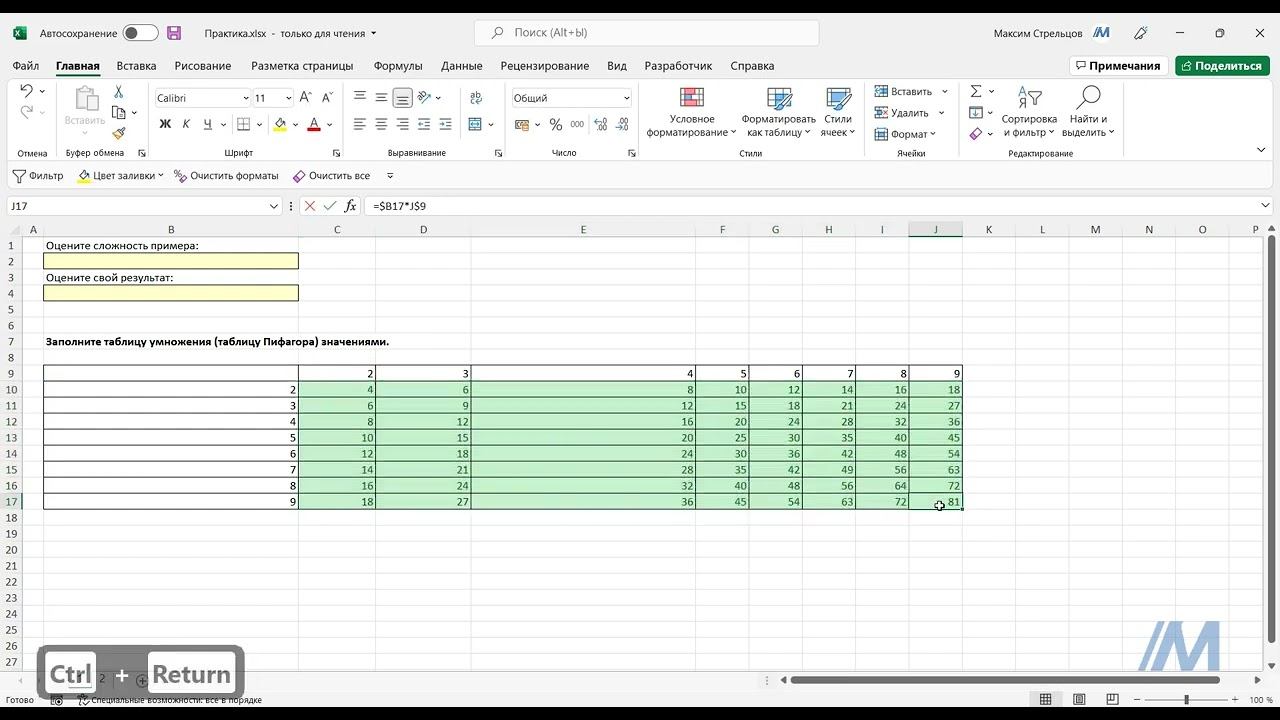Click the Name Box showing J17

144,206
